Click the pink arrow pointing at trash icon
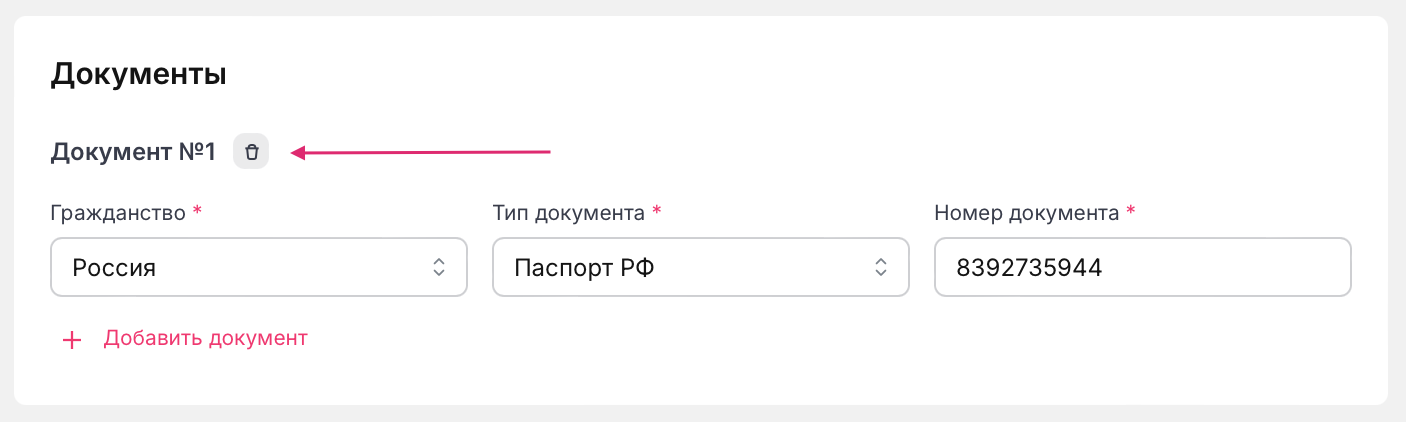This screenshot has width=1406, height=422. point(420,152)
